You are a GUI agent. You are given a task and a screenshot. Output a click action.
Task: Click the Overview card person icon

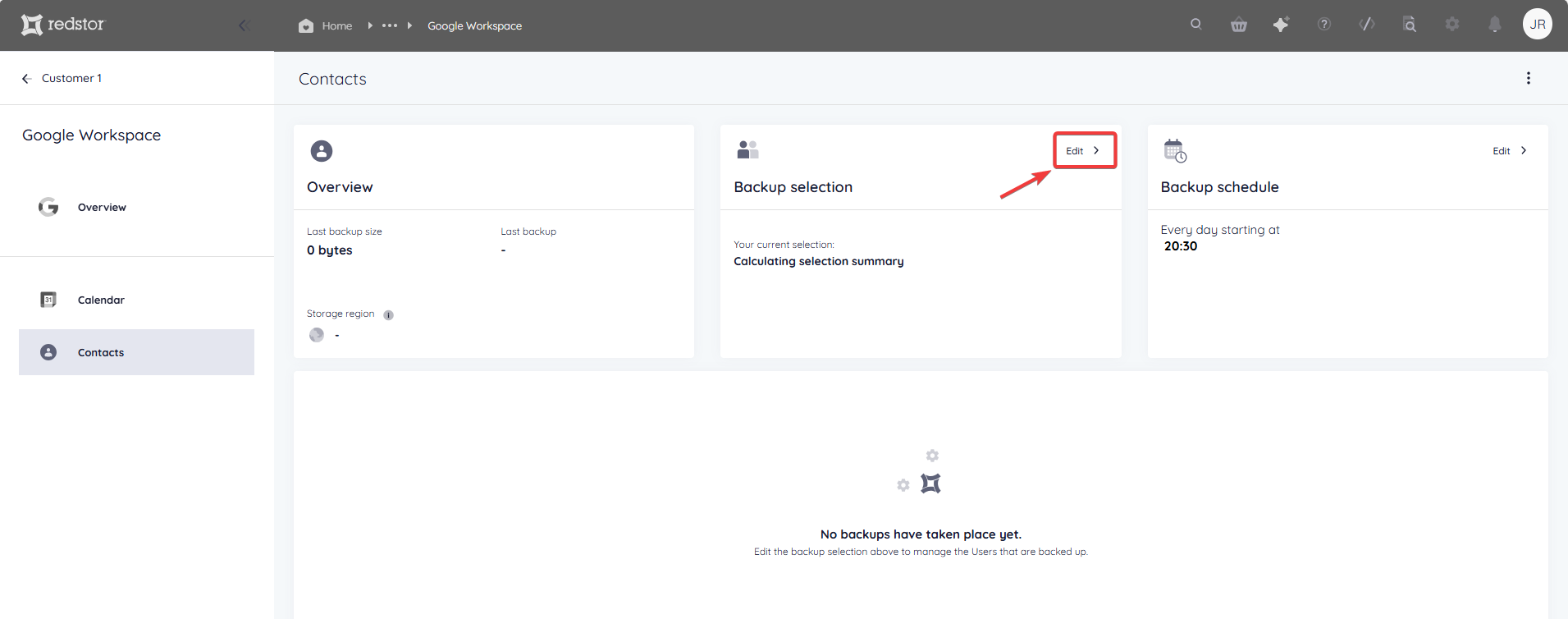tap(322, 151)
